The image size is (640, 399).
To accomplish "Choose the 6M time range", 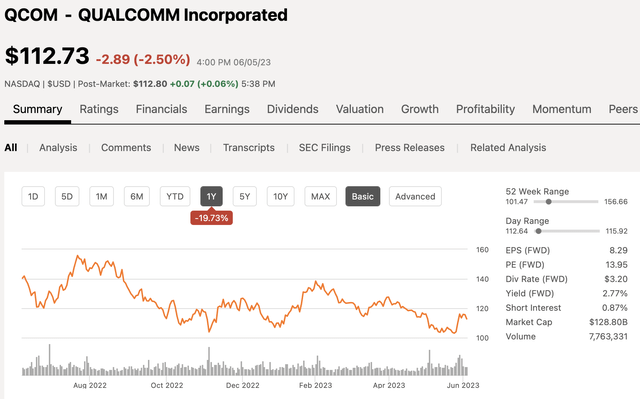I will click(137, 196).
